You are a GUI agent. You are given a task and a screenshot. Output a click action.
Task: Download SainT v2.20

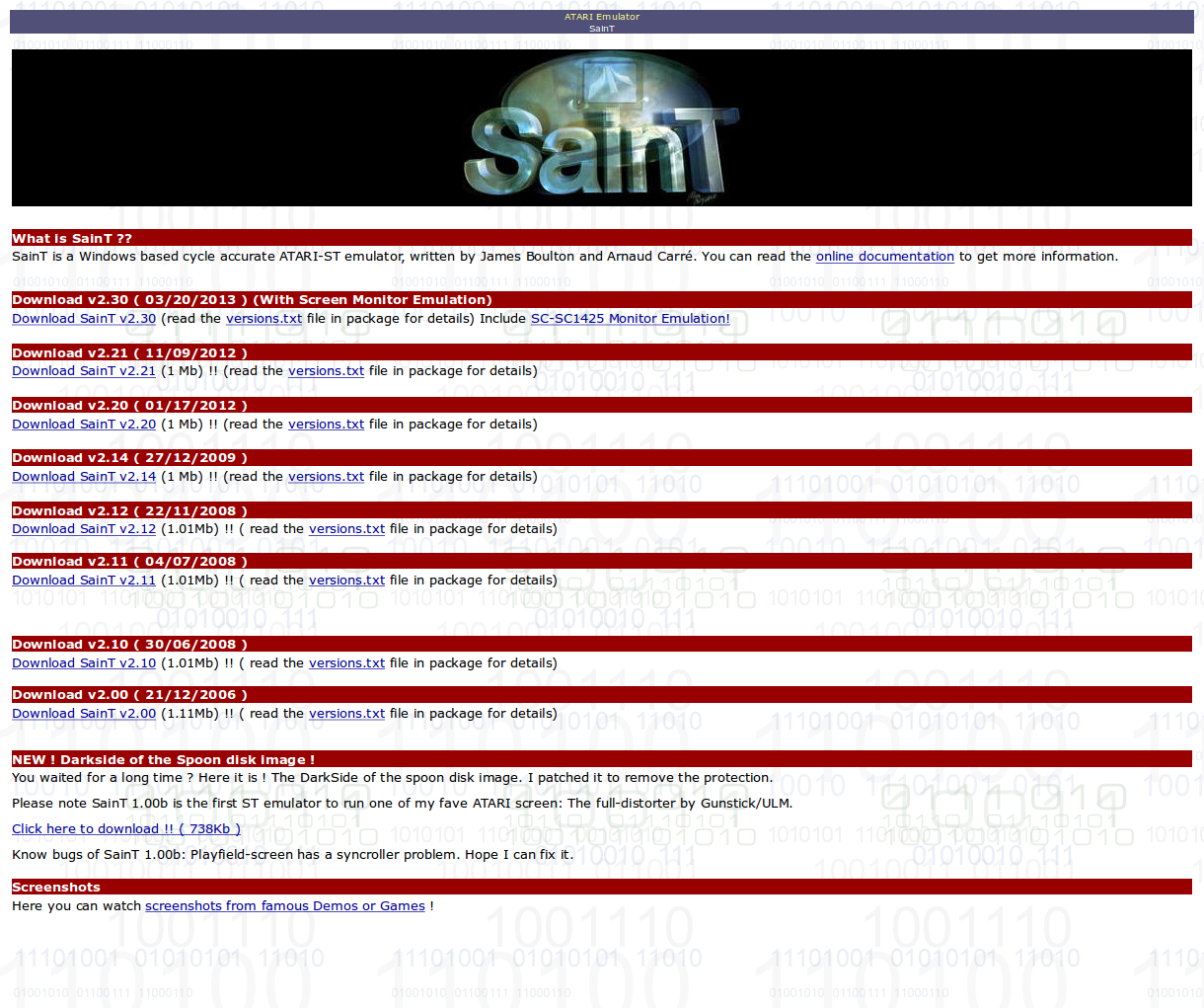(84, 425)
